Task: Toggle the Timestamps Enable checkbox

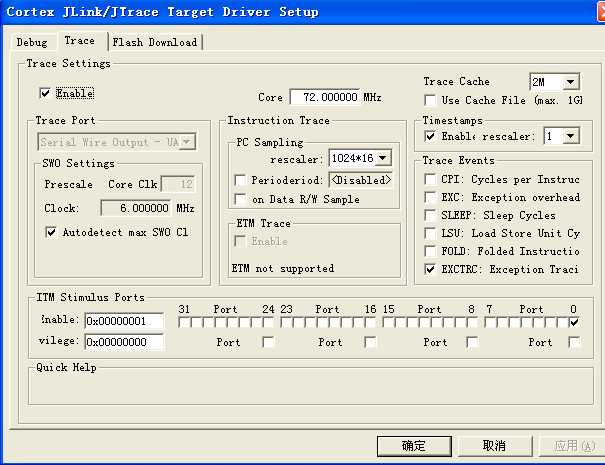Action: coord(430,136)
